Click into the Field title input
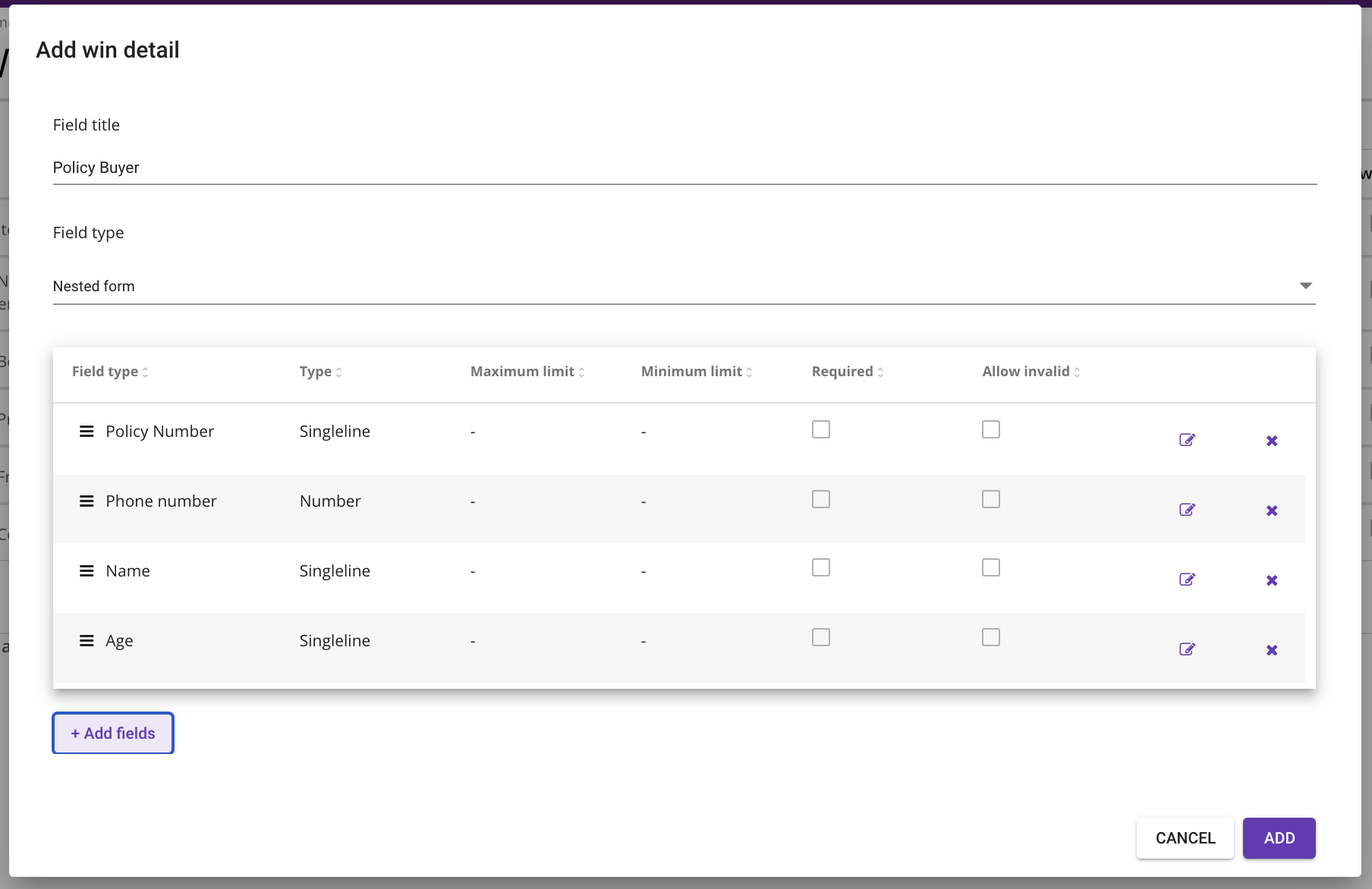This screenshot has width=1372, height=889. [x=683, y=168]
